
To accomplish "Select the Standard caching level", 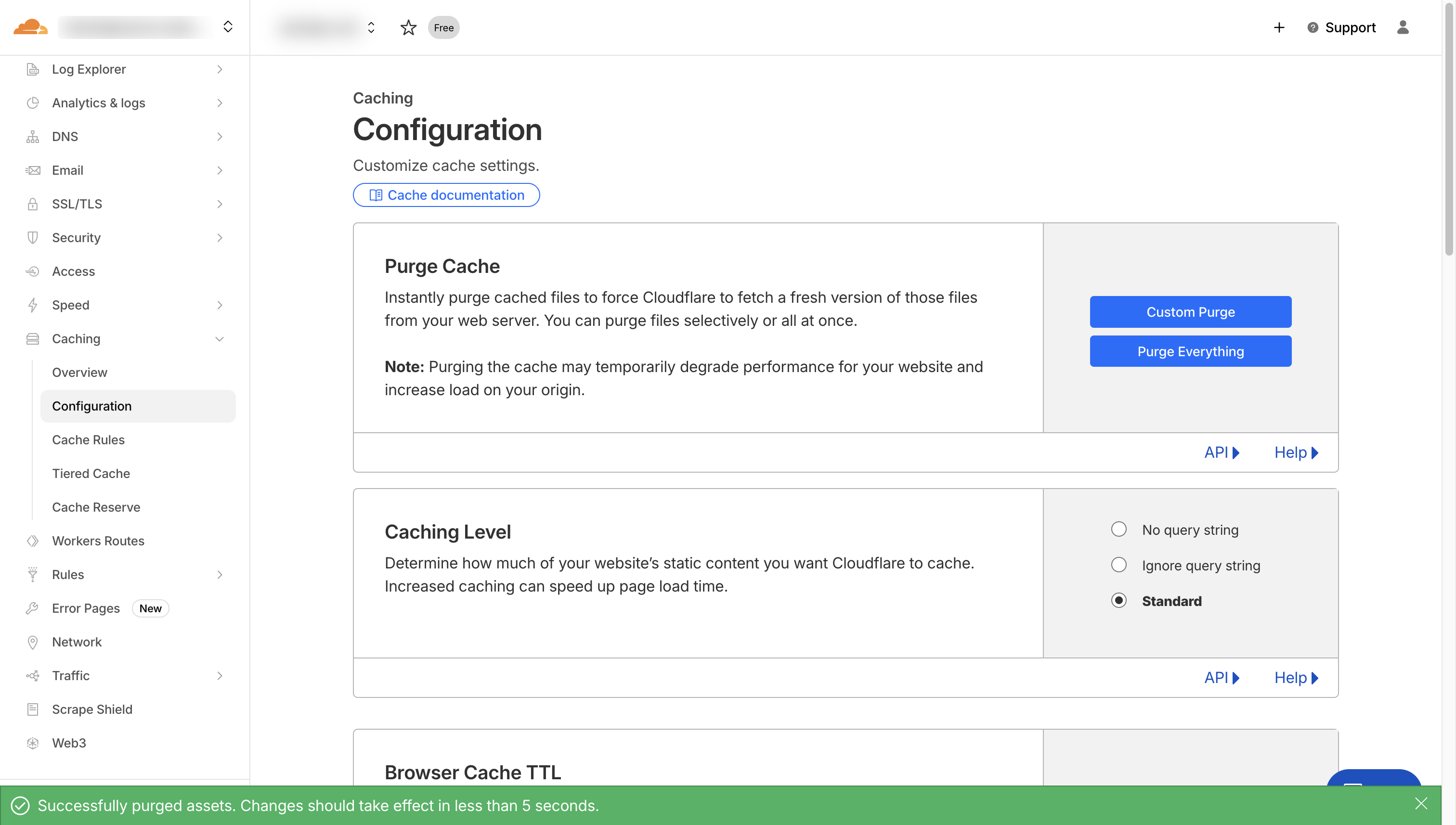I will (x=1118, y=600).
